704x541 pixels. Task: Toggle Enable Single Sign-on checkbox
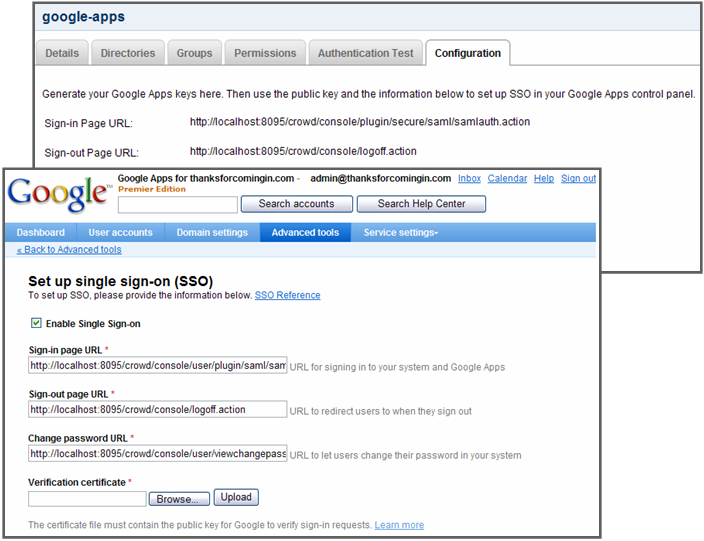36,323
